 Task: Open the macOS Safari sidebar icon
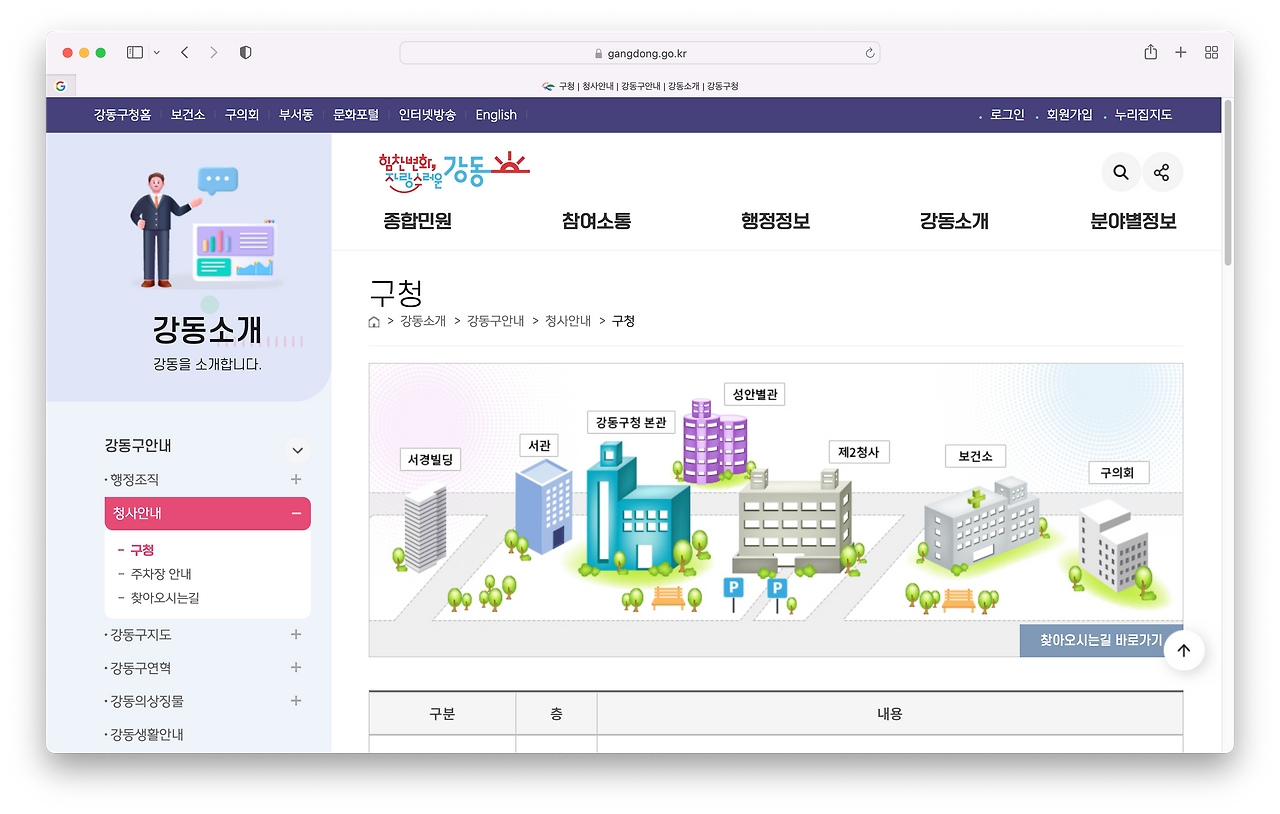(x=133, y=51)
